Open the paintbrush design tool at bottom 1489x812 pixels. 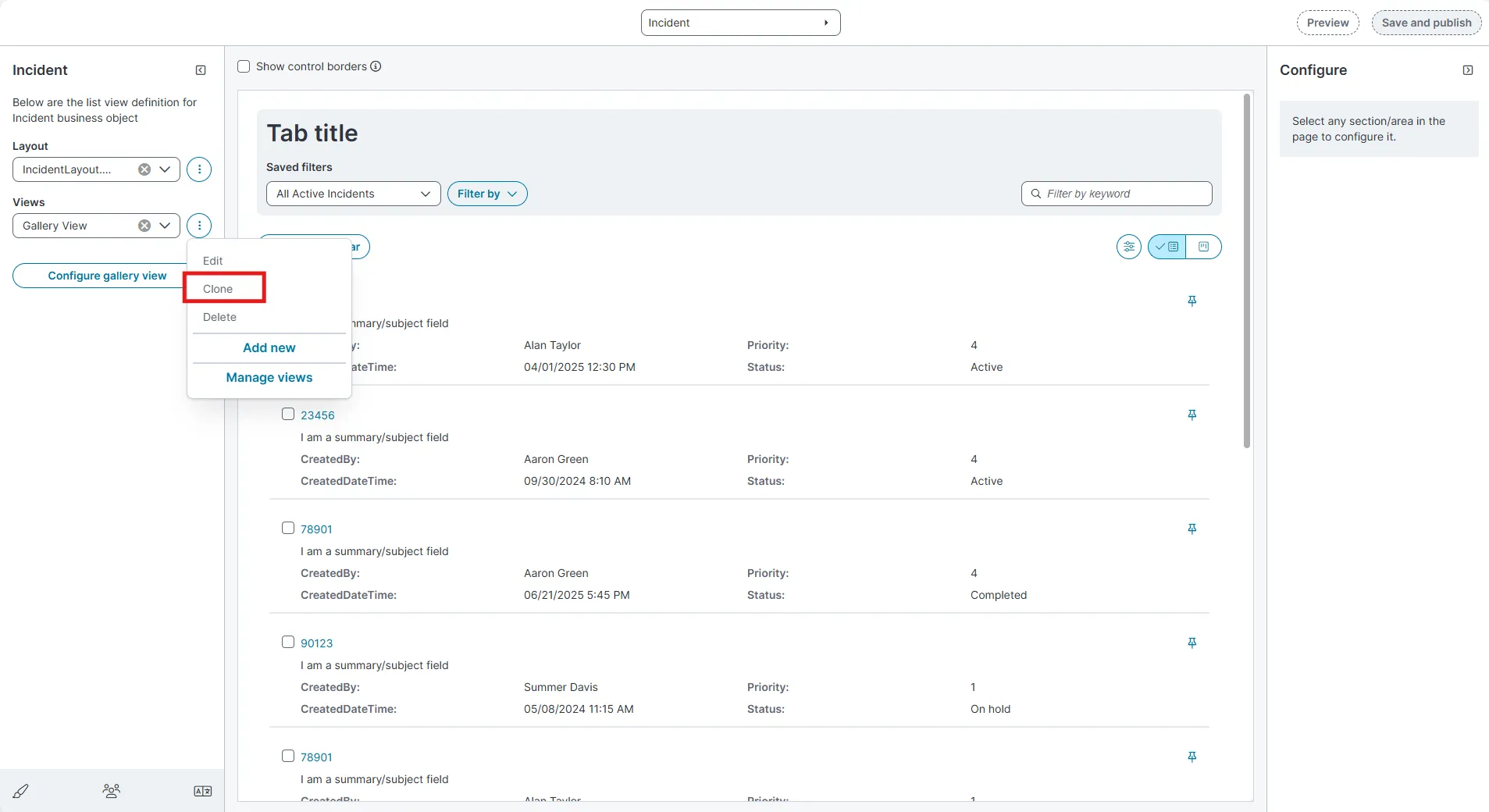21,791
